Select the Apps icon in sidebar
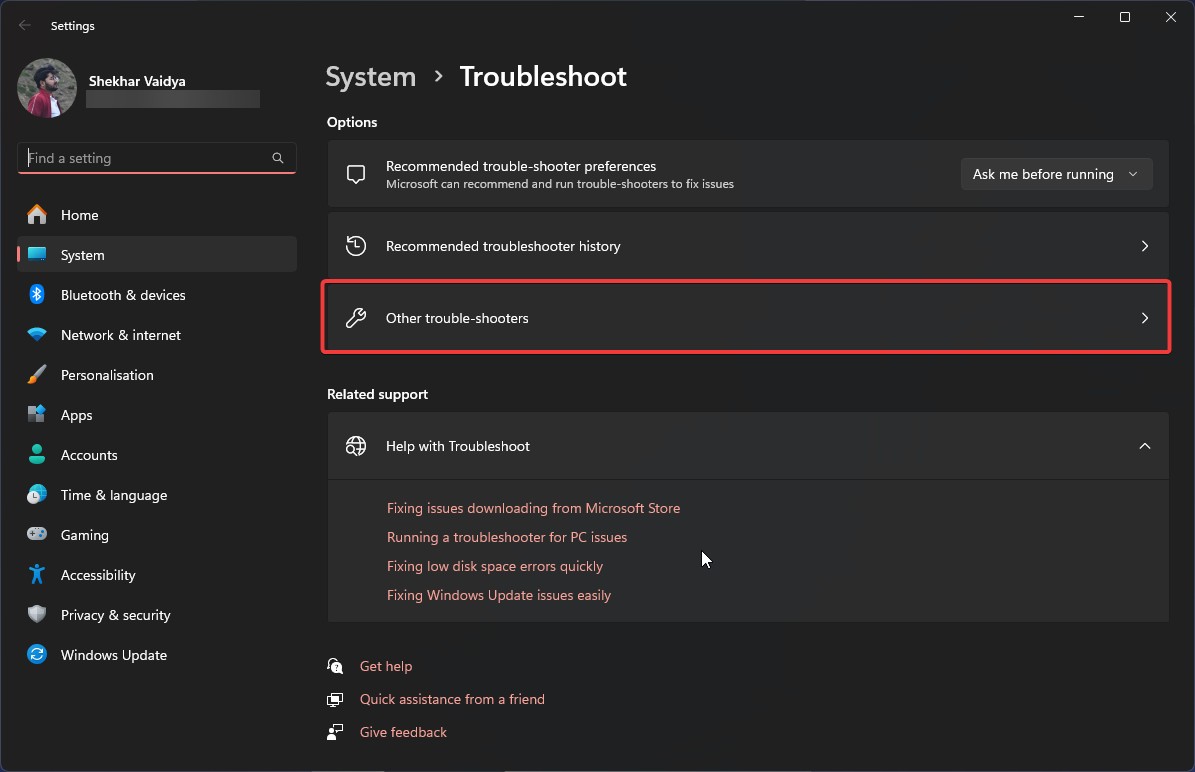 click(37, 414)
